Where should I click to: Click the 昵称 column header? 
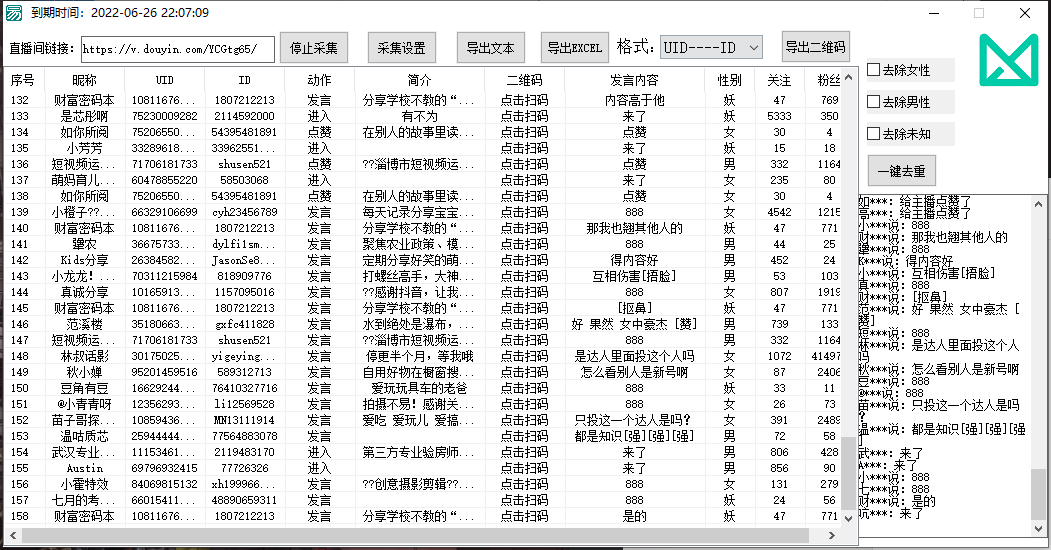click(84, 80)
